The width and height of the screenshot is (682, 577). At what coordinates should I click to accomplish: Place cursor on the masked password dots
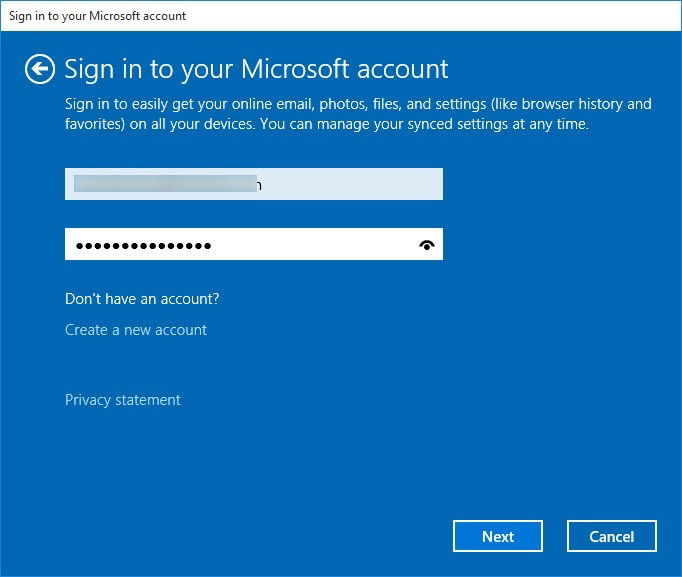(144, 246)
